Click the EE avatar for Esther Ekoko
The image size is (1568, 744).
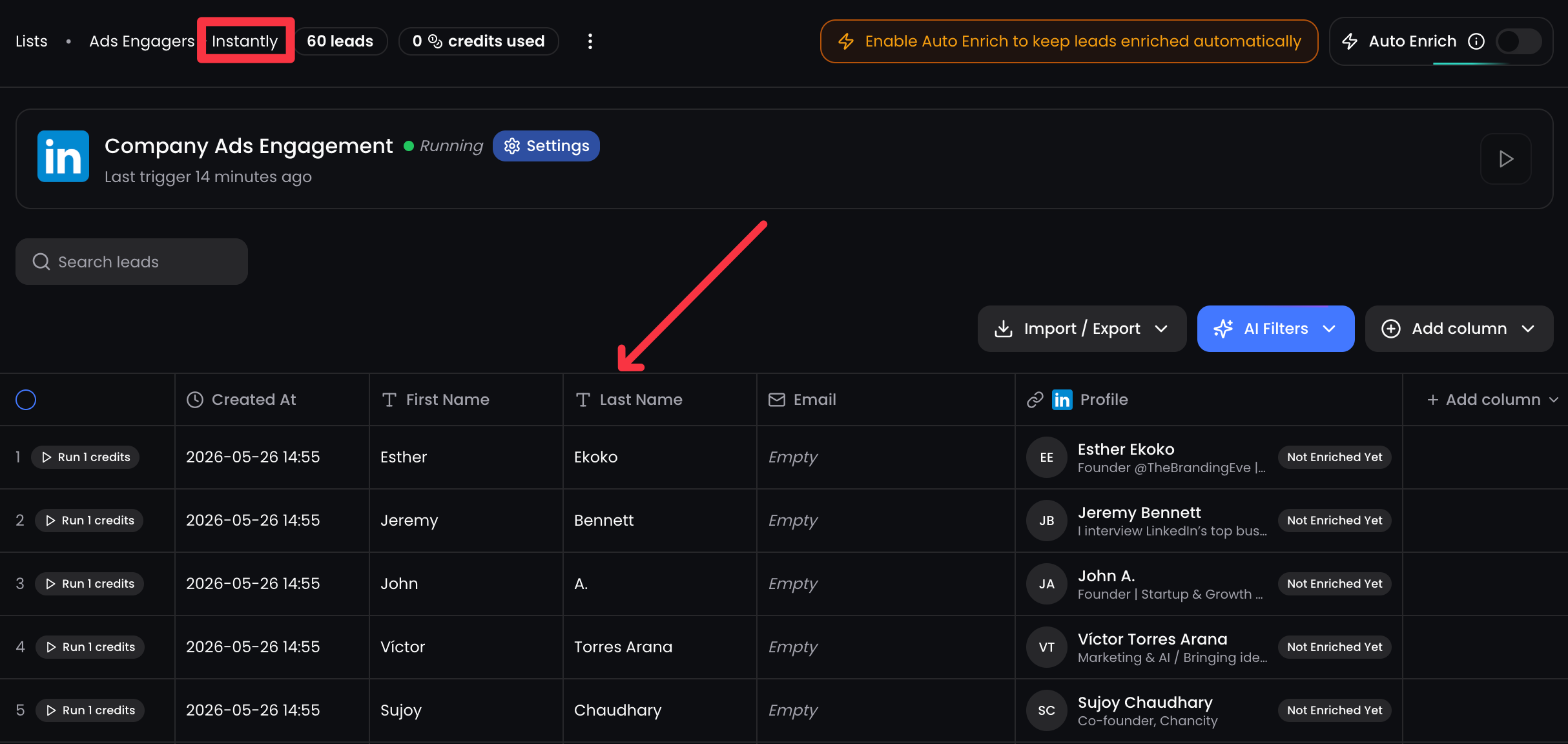[x=1046, y=457]
